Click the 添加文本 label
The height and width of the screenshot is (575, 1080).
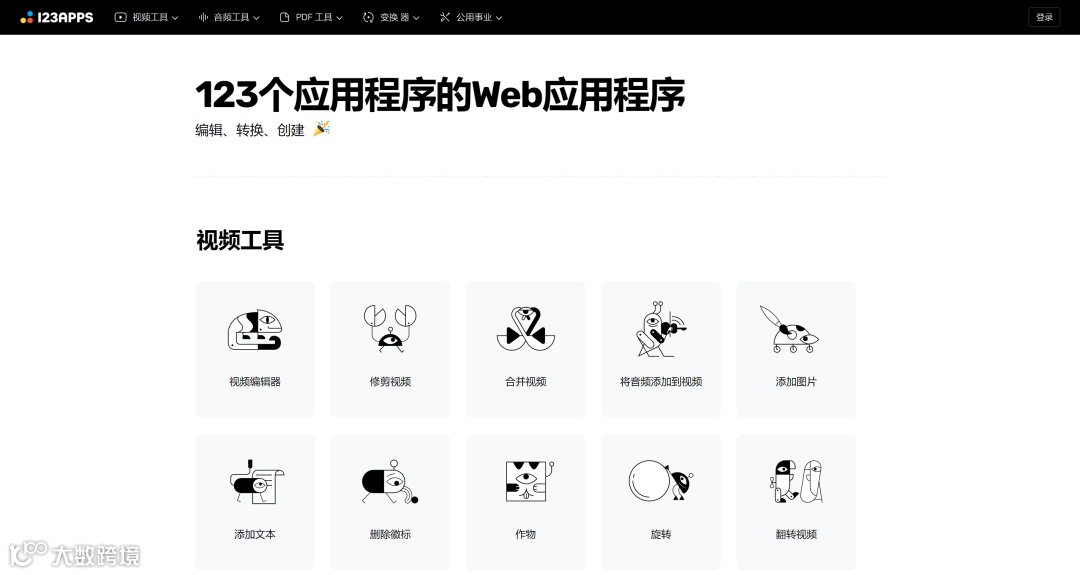pyautogui.click(x=255, y=534)
